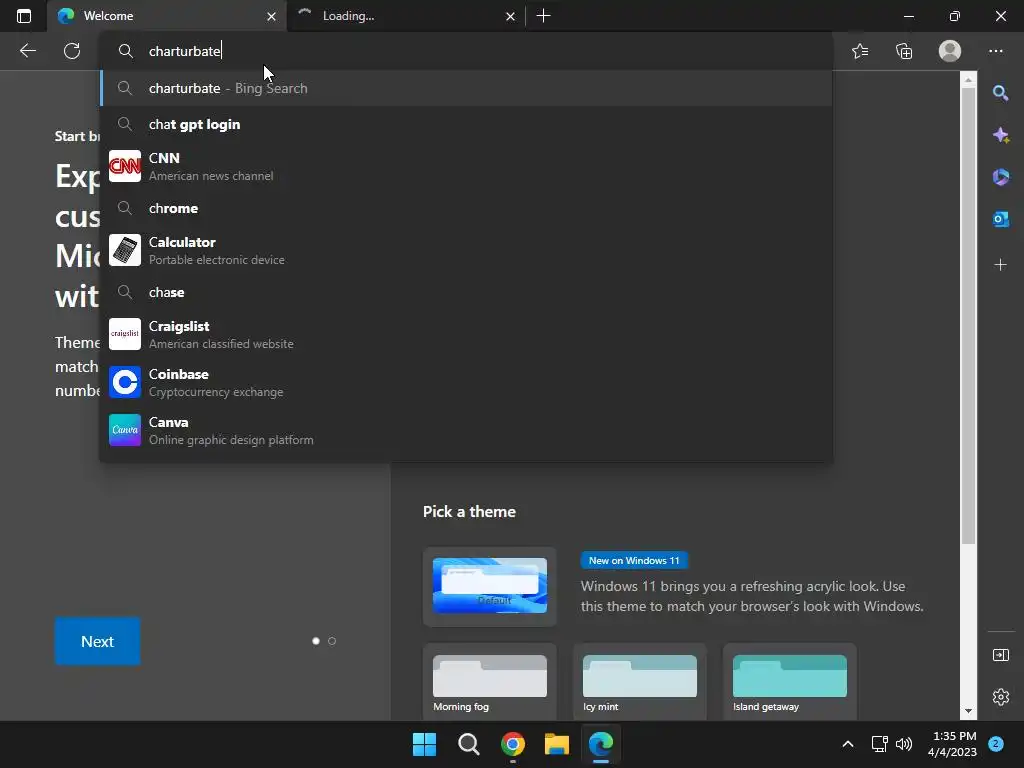
Task: Open the sidebar settings gear icon
Action: [1000, 697]
